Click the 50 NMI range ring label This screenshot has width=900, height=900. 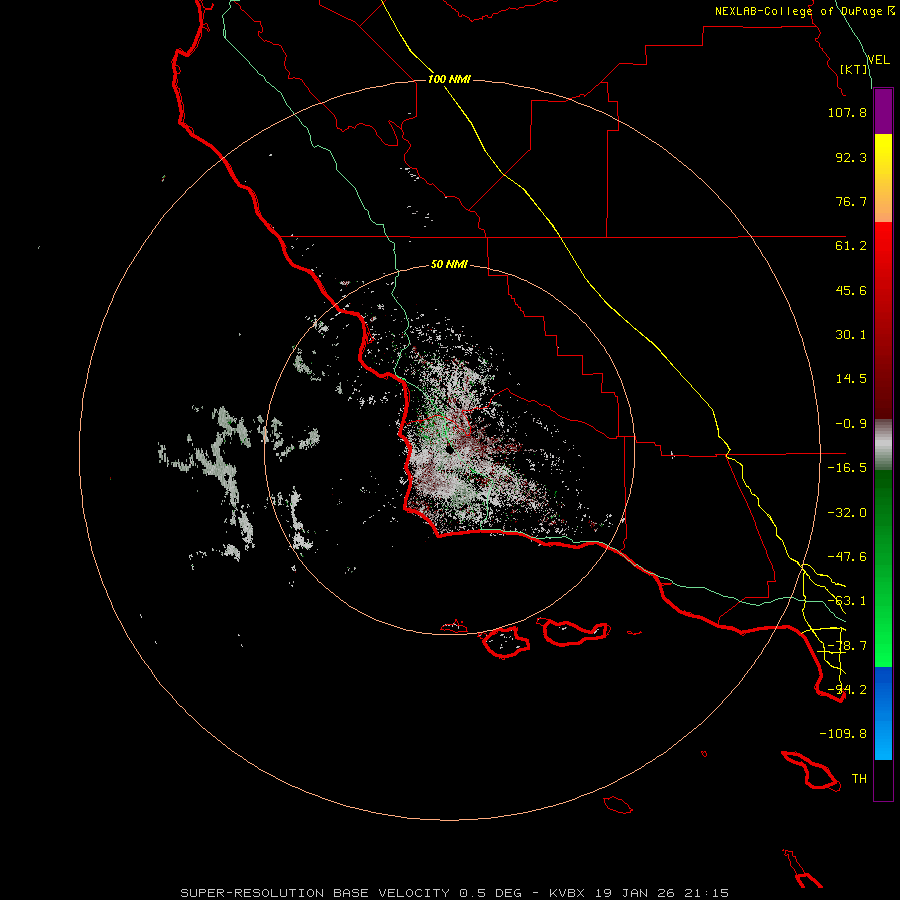449,264
